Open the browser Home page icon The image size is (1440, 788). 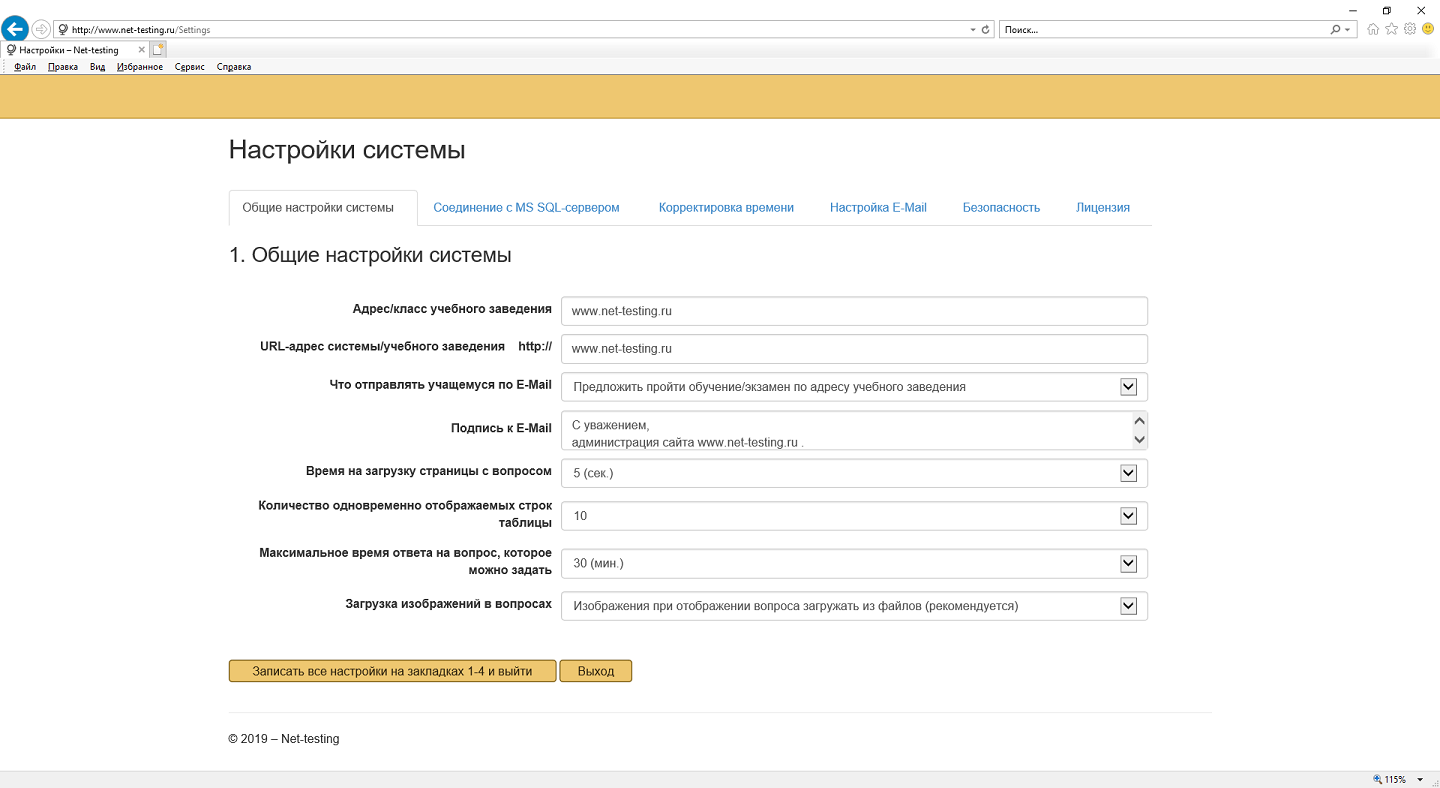[x=1373, y=29]
